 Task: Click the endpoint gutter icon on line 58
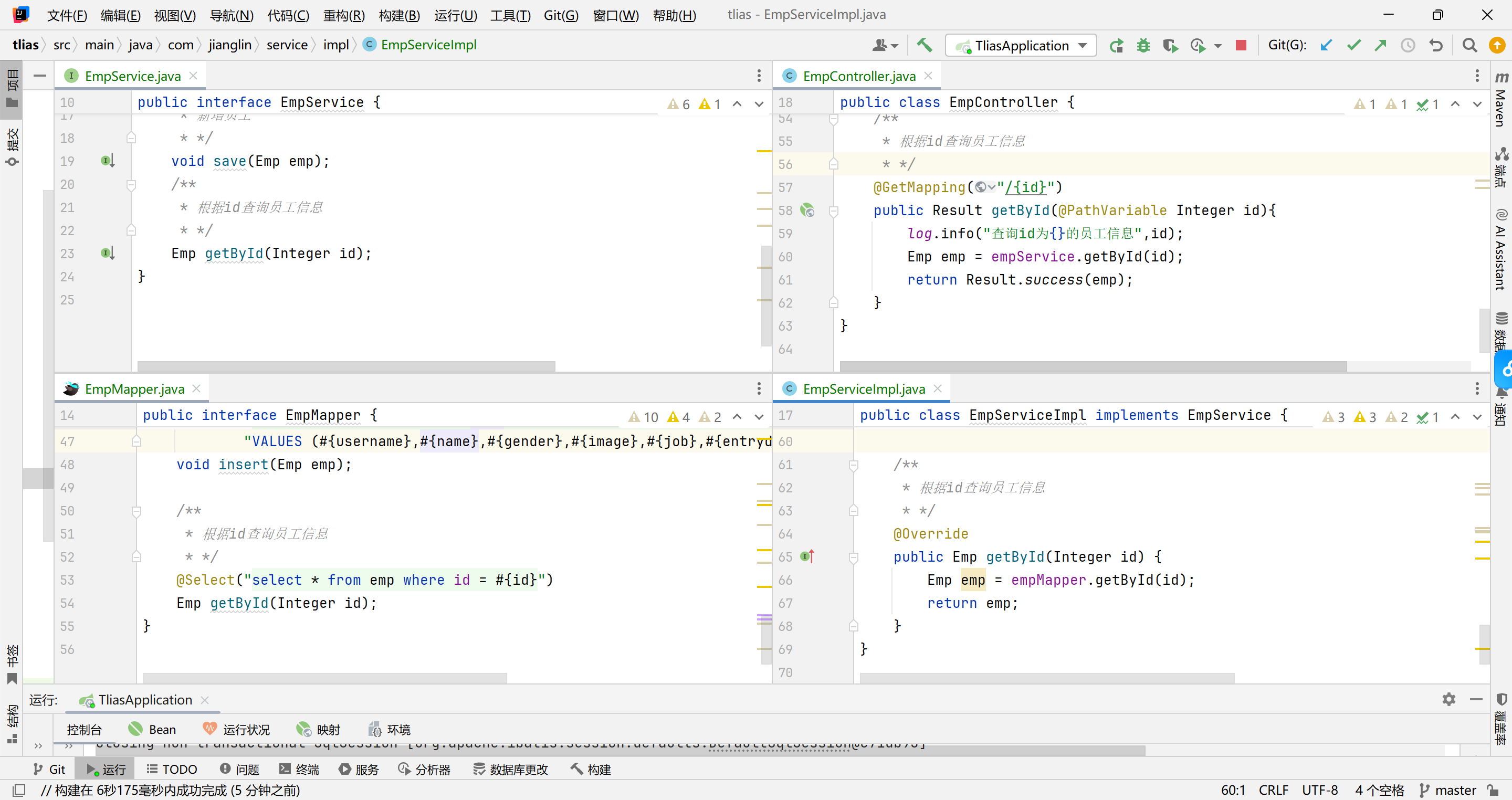[x=808, y=210]
